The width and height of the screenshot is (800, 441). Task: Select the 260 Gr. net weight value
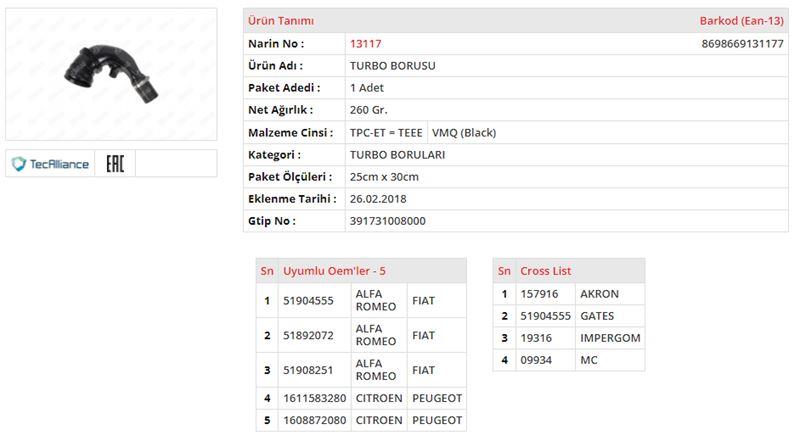(368, 110)
